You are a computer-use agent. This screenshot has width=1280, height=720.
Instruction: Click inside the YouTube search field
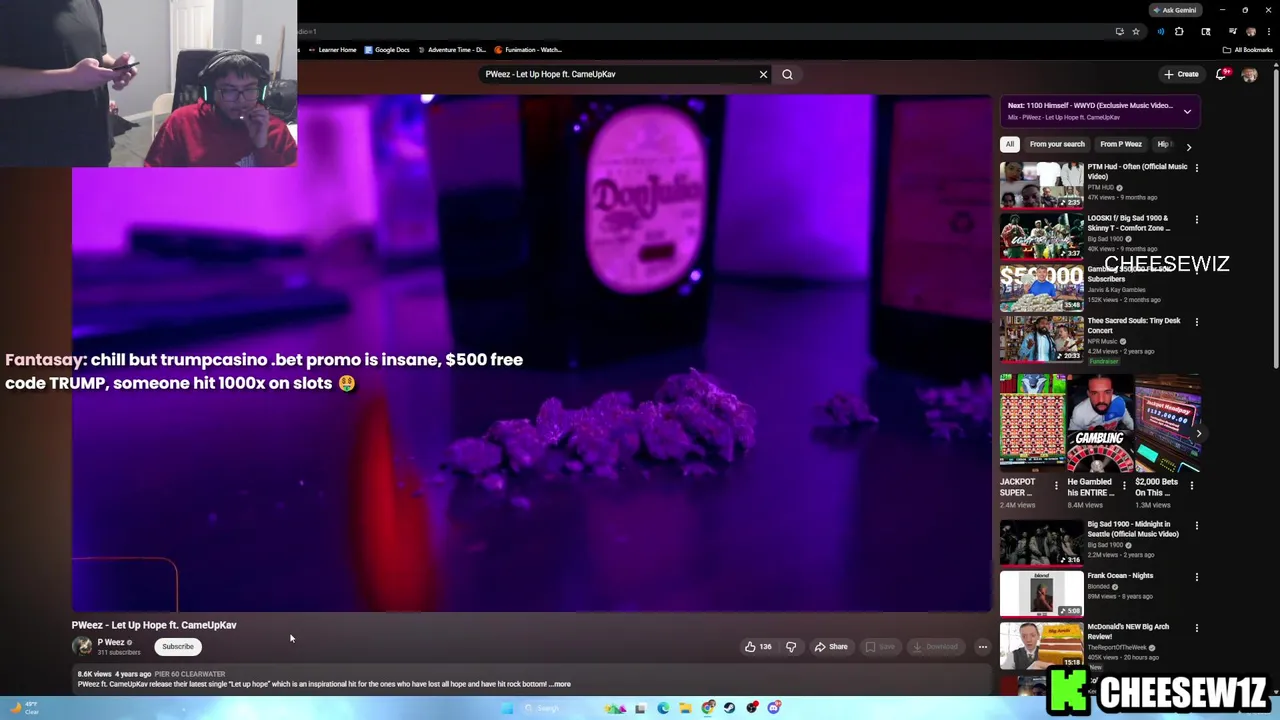coord(618,74)
